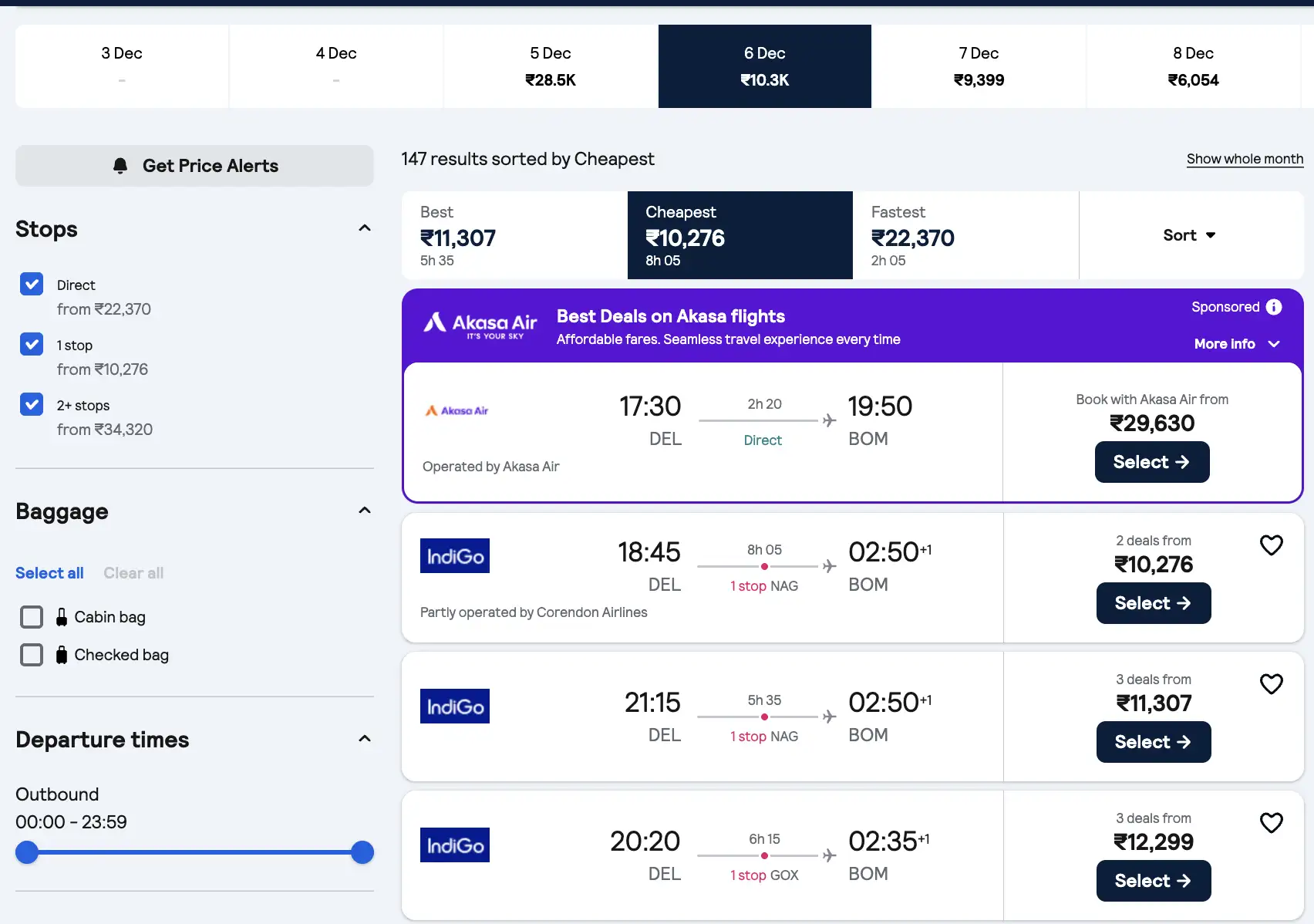This screenshot has width=1314, height=924.
Task: Click heart icon on ₹12,299 flight
Action: point(1271,823)
